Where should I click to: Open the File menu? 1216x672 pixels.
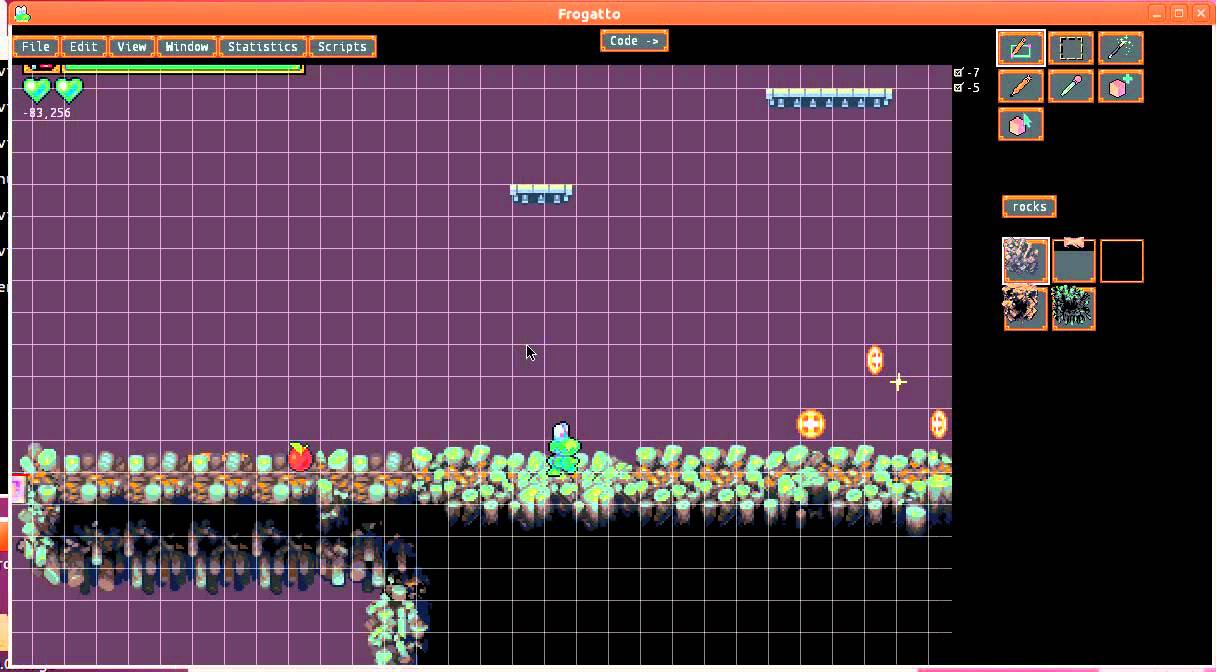pos(36,47)
